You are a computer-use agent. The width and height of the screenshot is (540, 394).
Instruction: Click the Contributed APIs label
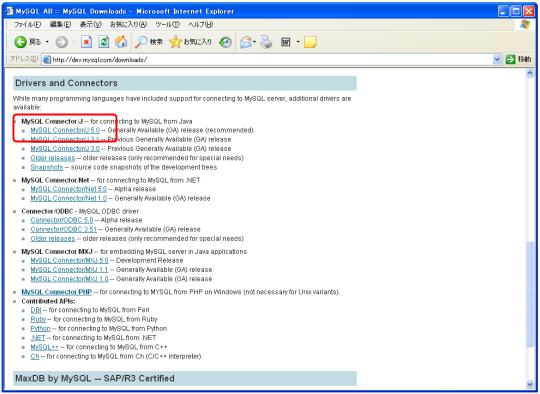click(x=48, y=301)
